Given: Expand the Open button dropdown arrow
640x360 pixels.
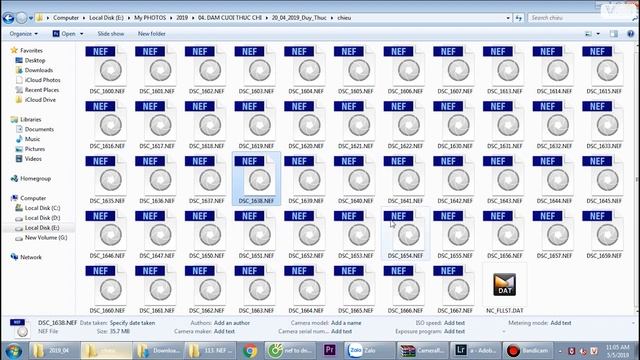Looking at the screenshot, I should (x=82, y=34).
